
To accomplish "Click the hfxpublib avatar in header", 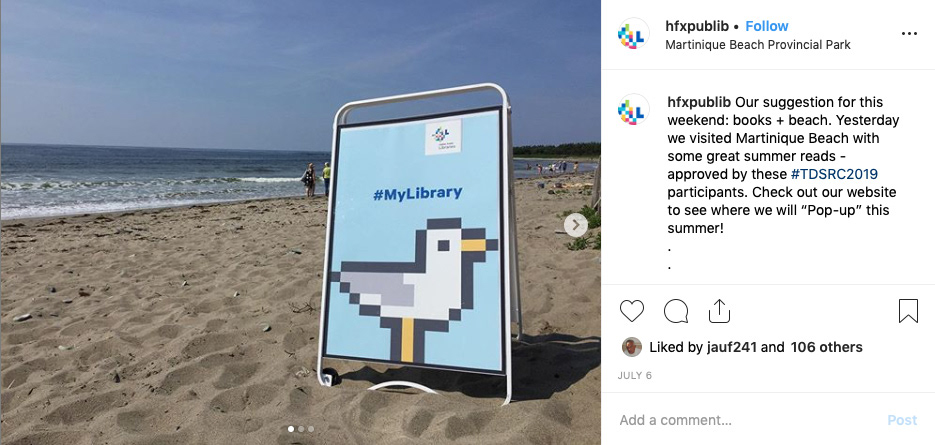I will click(x=633, y=35).
